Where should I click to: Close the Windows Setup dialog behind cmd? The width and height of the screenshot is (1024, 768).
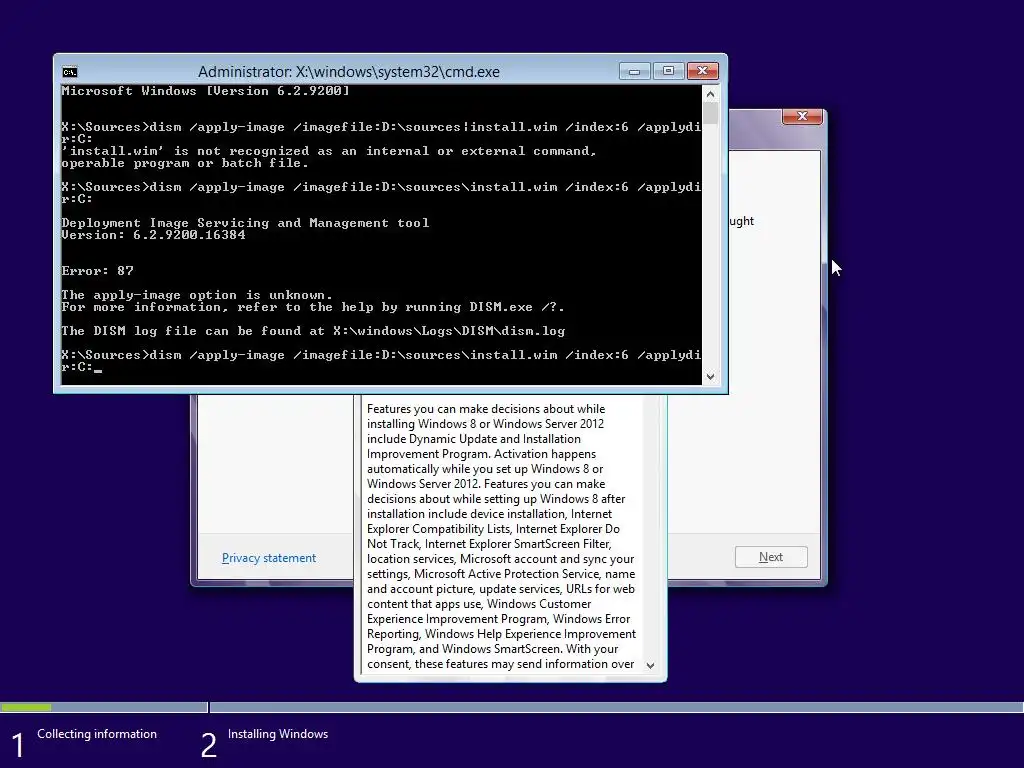802,116
